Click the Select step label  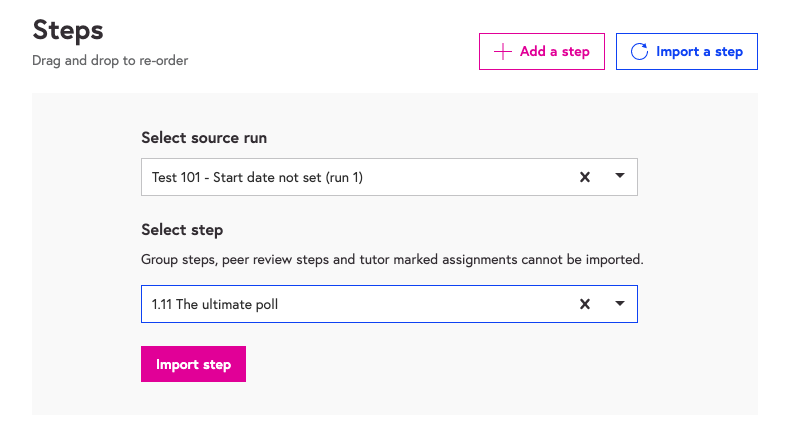182,230
